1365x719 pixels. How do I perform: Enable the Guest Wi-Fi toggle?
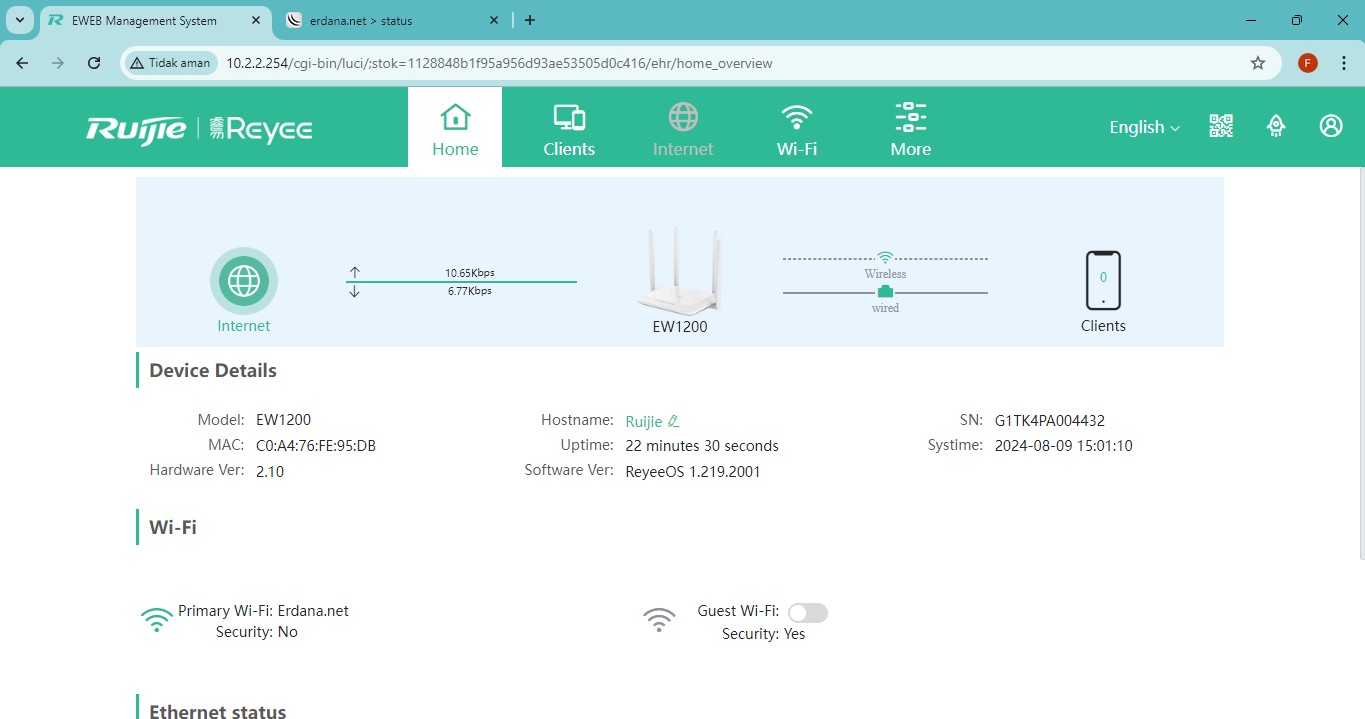807,613
